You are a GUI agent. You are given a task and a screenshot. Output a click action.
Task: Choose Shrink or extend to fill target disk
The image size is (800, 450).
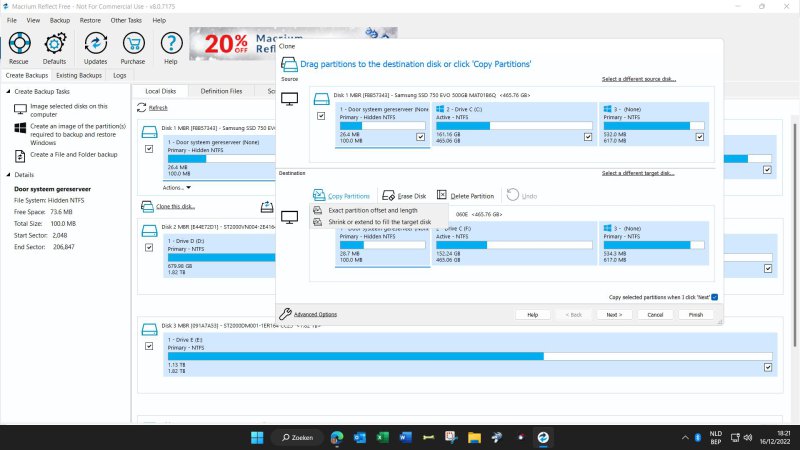click(379, 222)
